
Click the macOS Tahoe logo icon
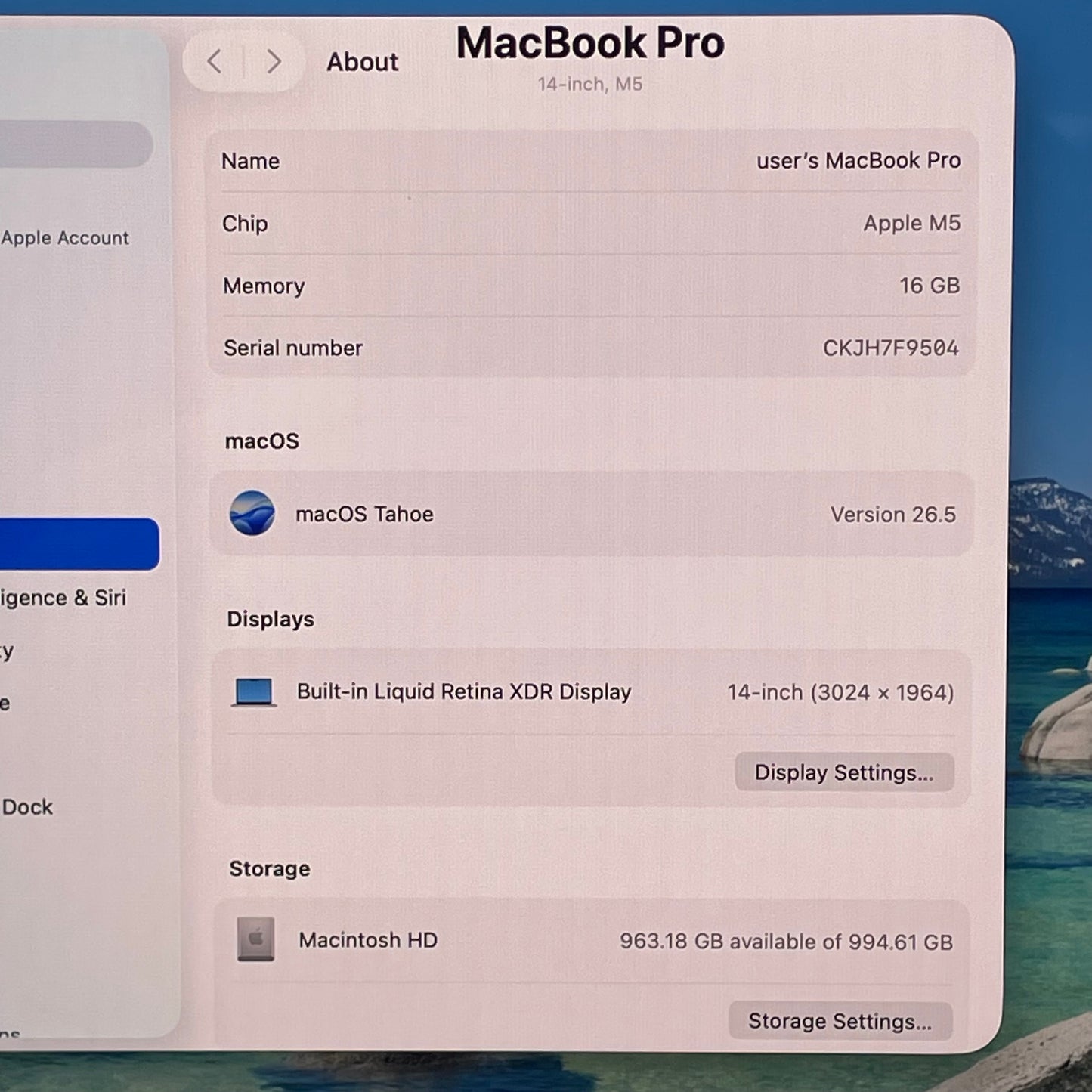click(x=252, y=513)
